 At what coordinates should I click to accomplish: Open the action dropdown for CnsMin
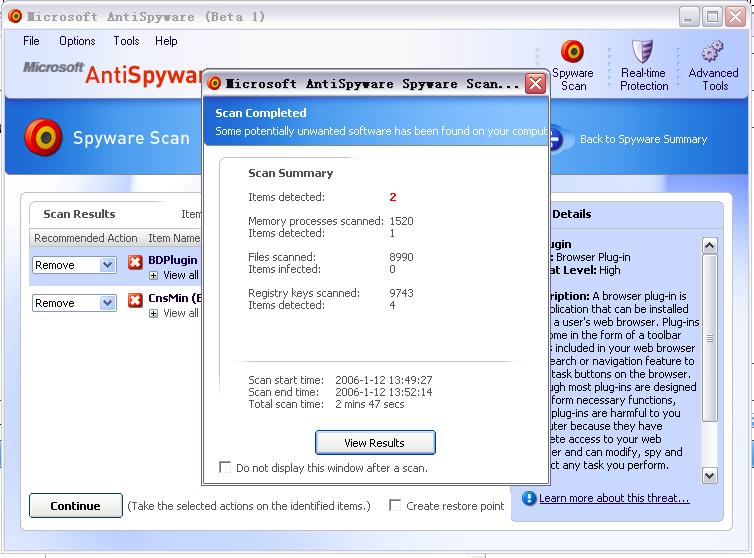point(107,303)
